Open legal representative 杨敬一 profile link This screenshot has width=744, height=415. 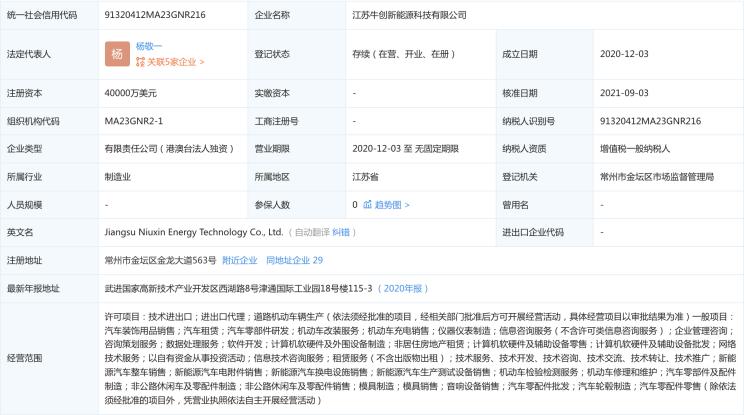coord(150,46)
